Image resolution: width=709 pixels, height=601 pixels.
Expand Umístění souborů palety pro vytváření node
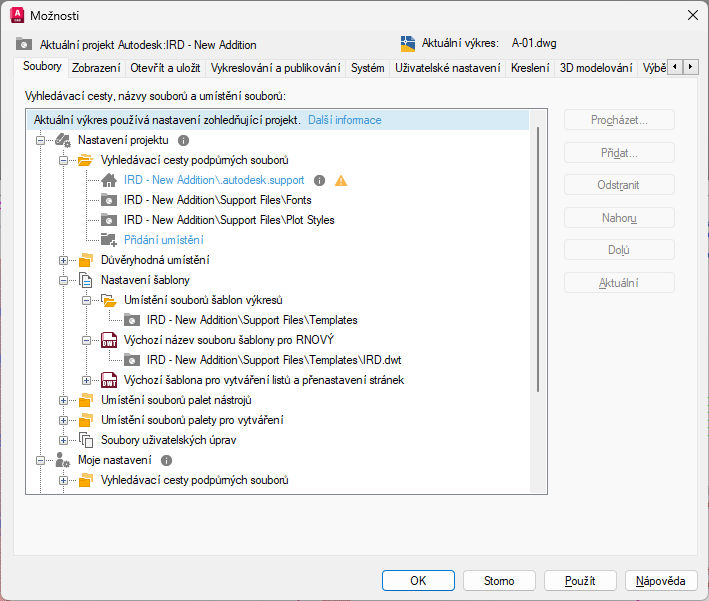(x=63, y=420)
